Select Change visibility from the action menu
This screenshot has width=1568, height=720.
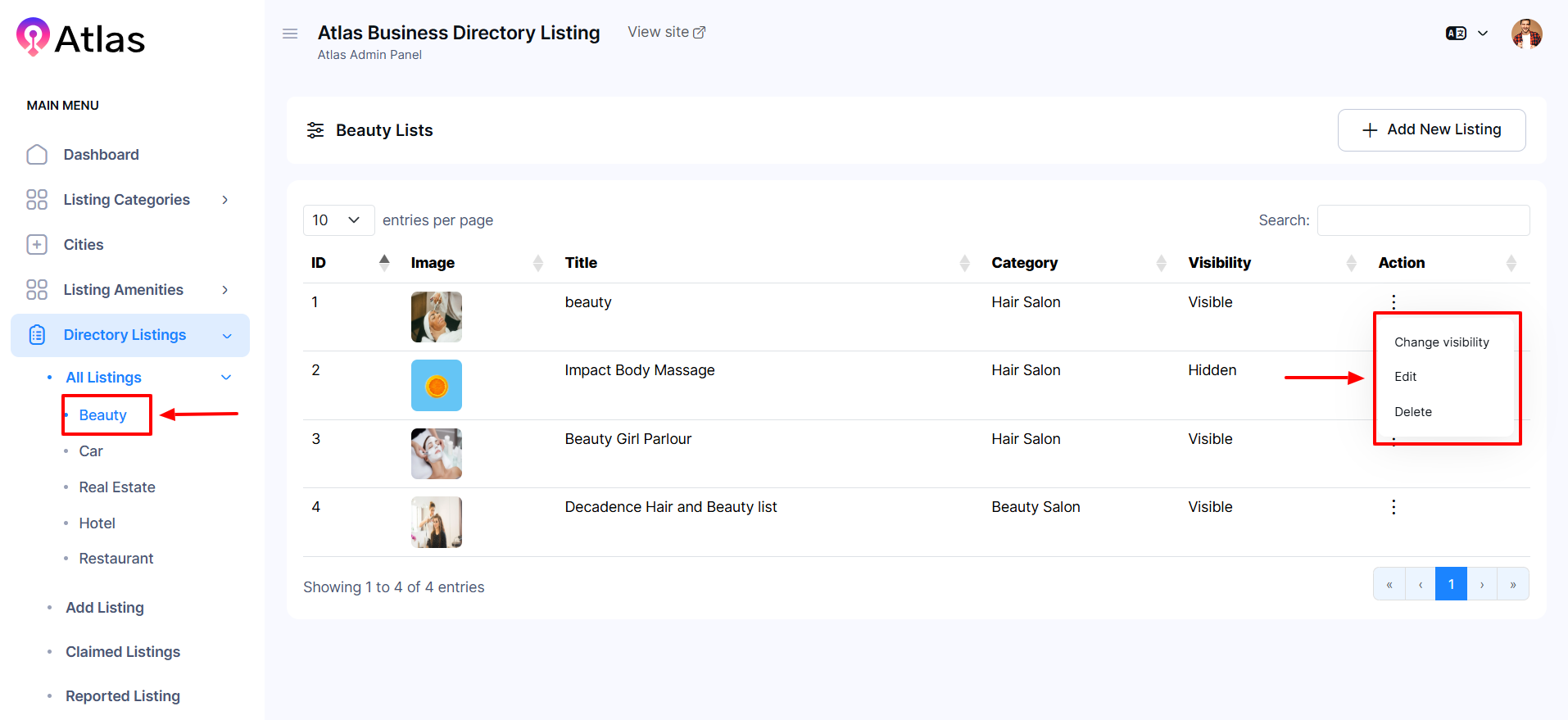tap(1441, 342)
